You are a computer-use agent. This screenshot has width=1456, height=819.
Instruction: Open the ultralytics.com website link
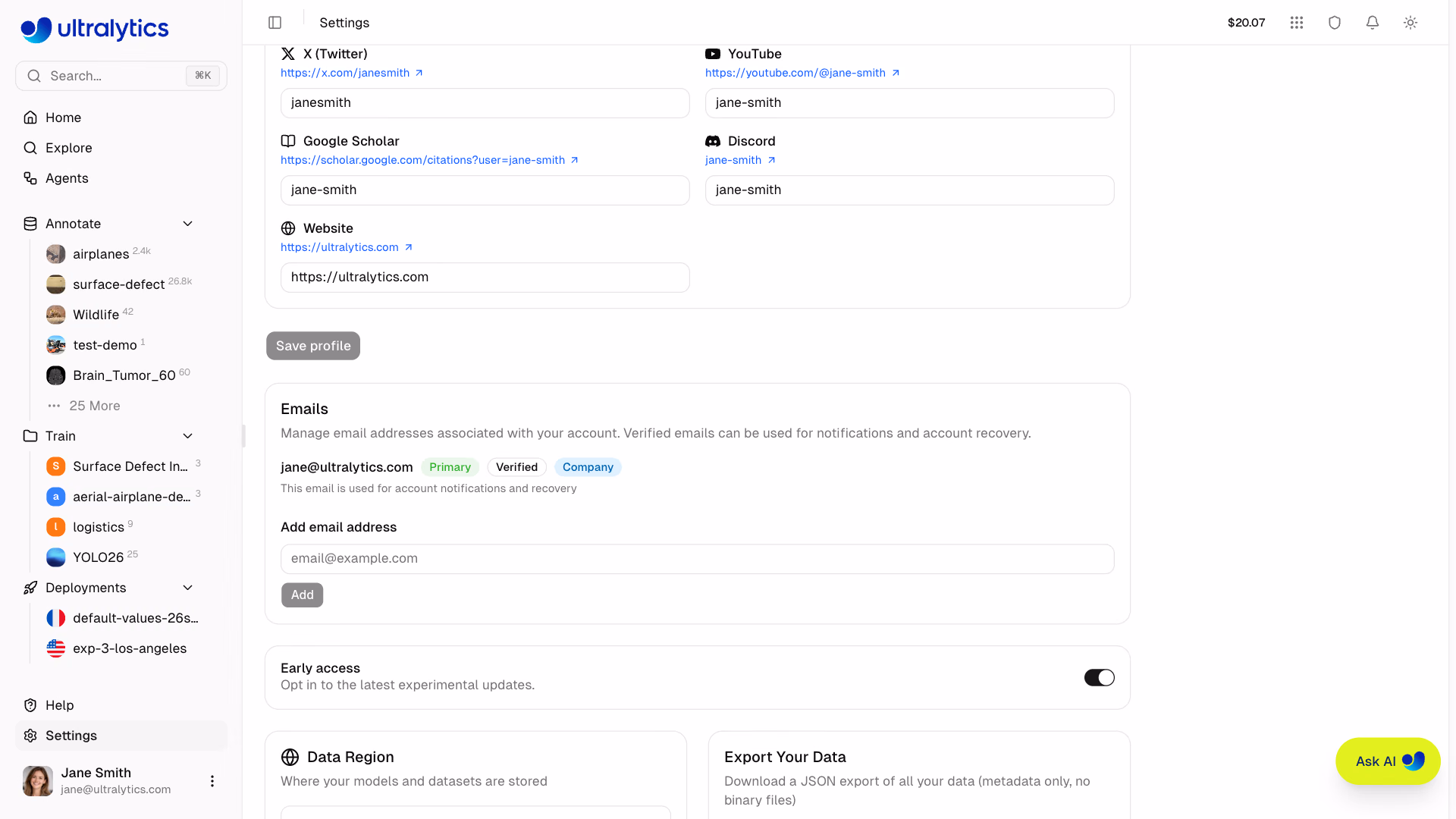tap(347, 247)
